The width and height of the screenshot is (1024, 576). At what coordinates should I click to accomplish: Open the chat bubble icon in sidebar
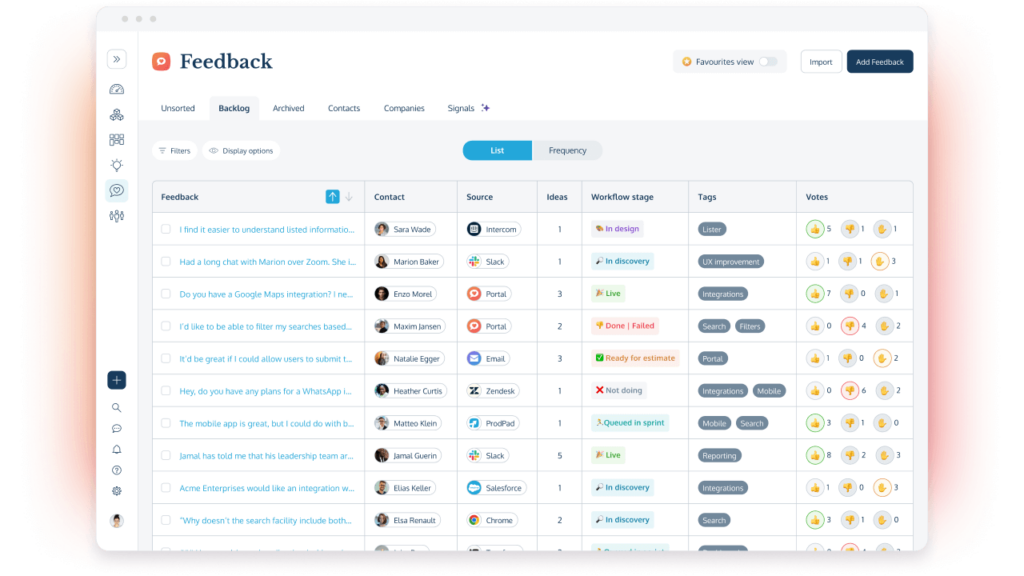(x=116, y=428)
